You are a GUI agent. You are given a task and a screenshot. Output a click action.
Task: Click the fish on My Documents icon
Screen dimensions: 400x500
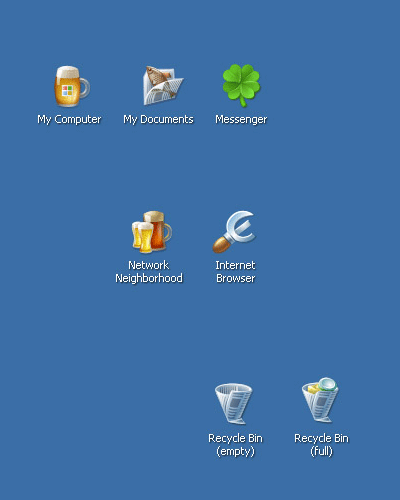point(157,76)
